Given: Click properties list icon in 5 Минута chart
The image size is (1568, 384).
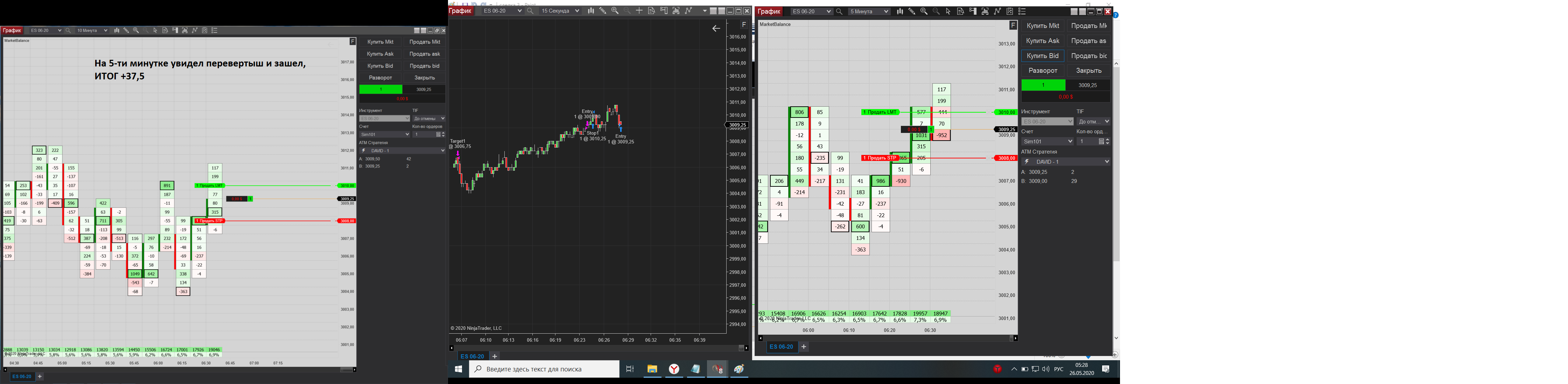Looking at the screenshot, I should [x=1022, y=12].
